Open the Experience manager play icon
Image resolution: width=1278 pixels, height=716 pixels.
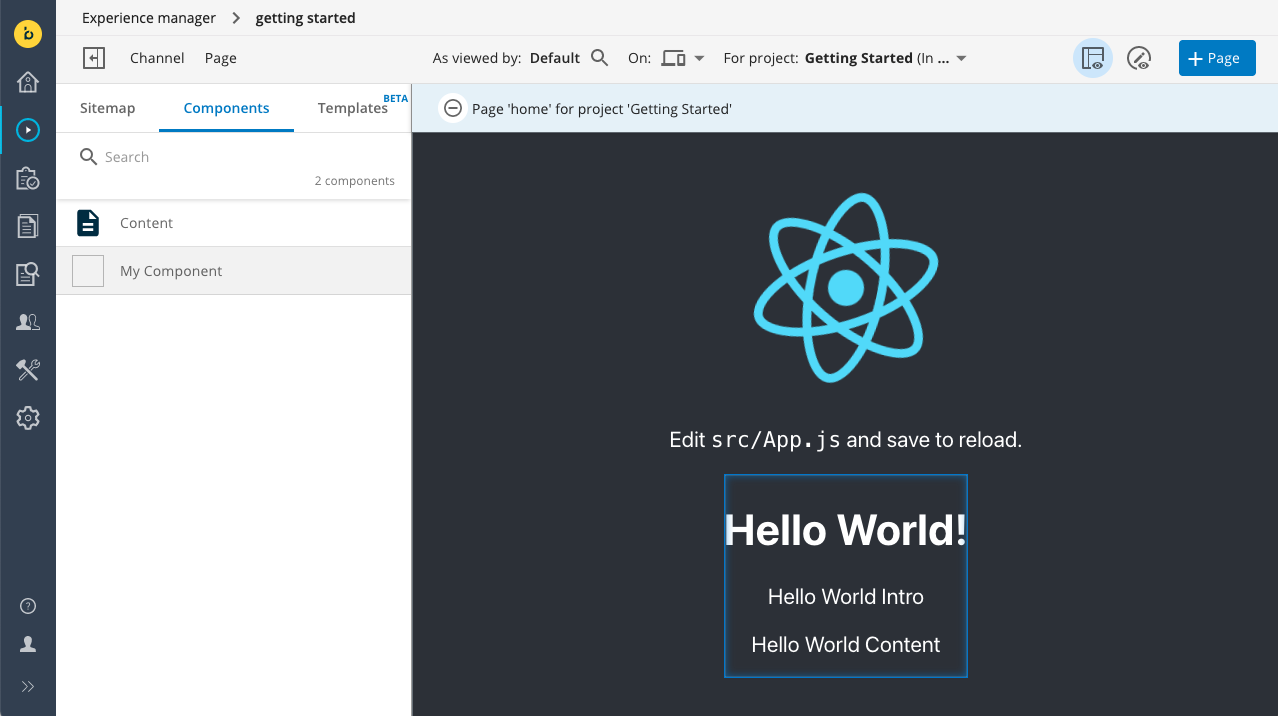28,130
